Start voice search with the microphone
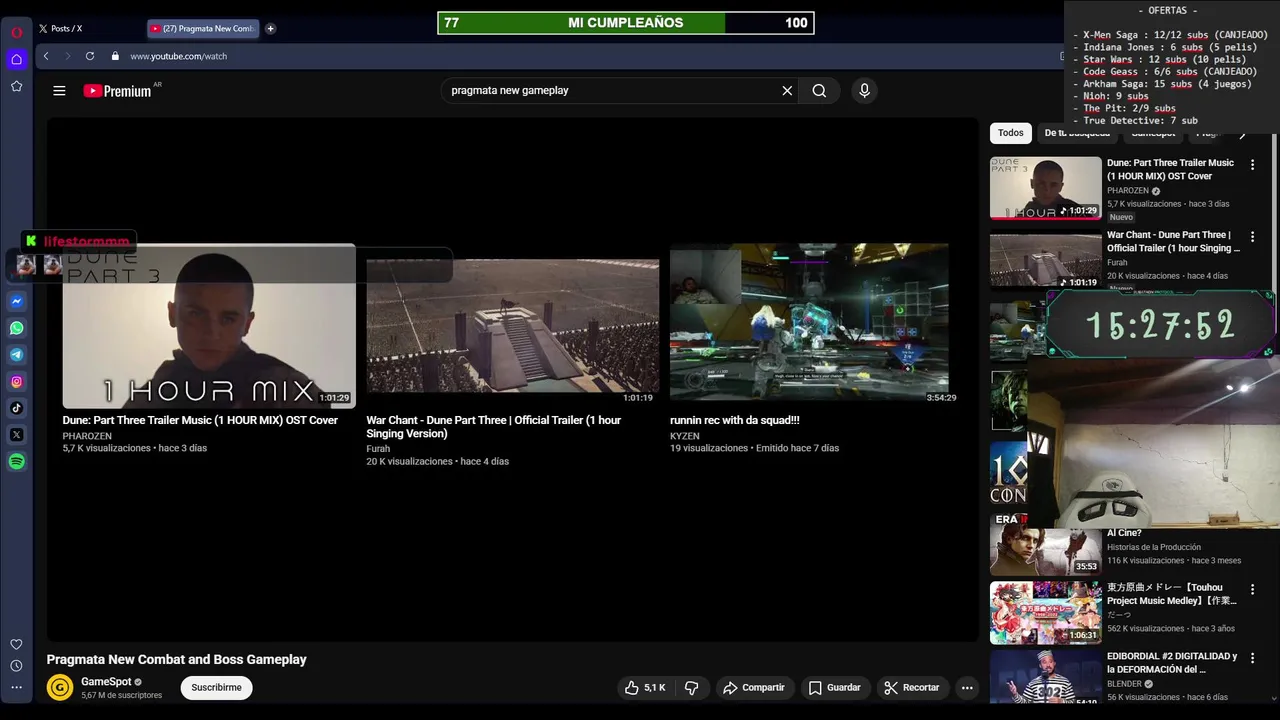Screen dimensions: 1280x720 pyautogui.click(x=865, y=91)
